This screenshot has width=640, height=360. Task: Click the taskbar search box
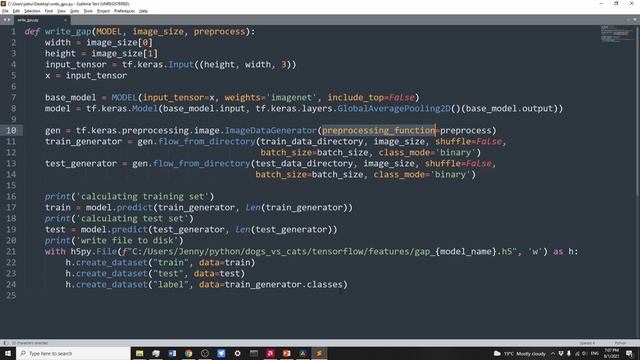pos(73,353)
